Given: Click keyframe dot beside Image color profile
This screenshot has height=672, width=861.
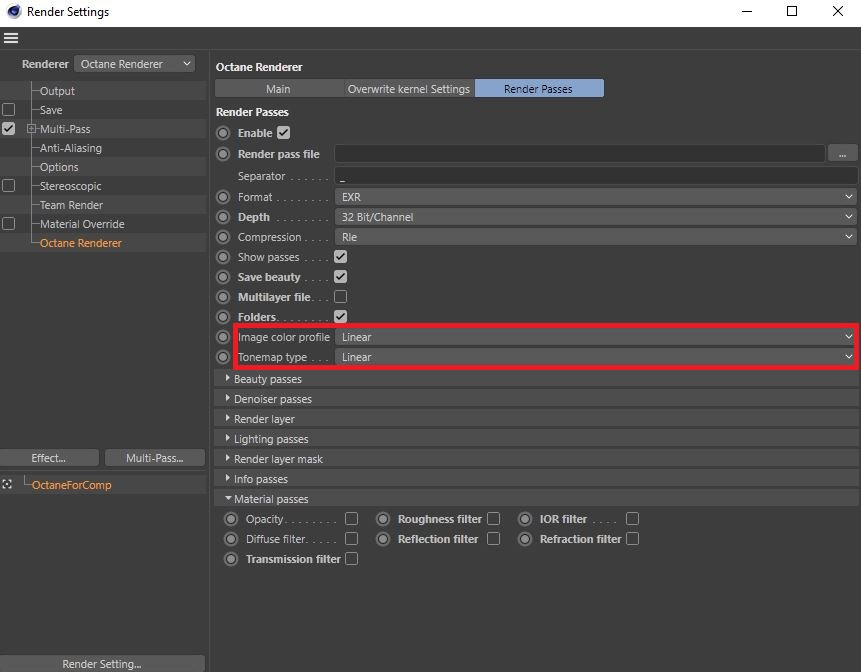Looking at the screenshot, I should (223, 337).
